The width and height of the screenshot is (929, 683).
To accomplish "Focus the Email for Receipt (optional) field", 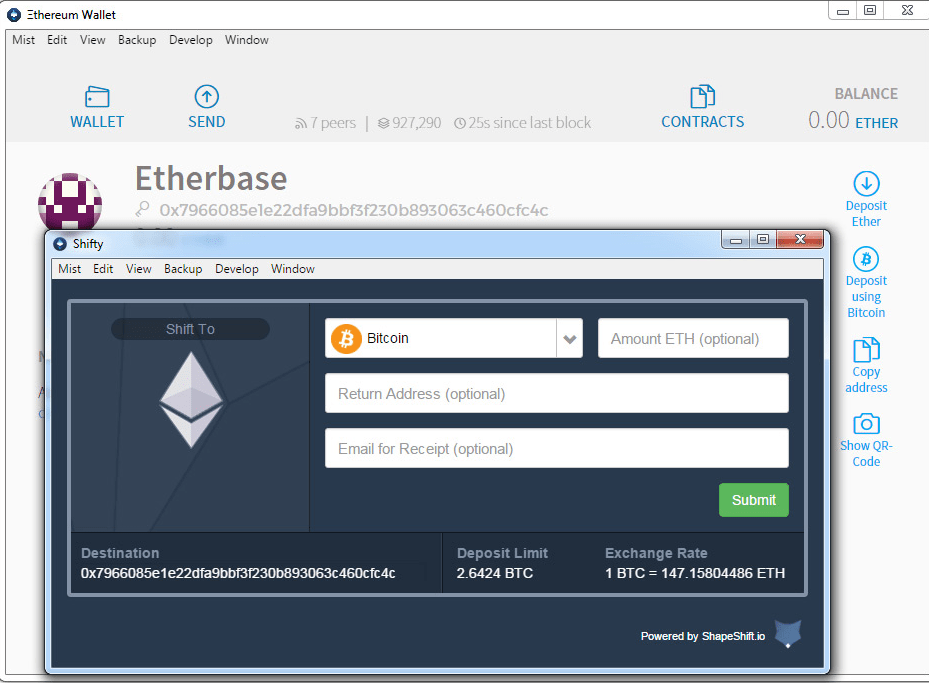I will [557, 448].
